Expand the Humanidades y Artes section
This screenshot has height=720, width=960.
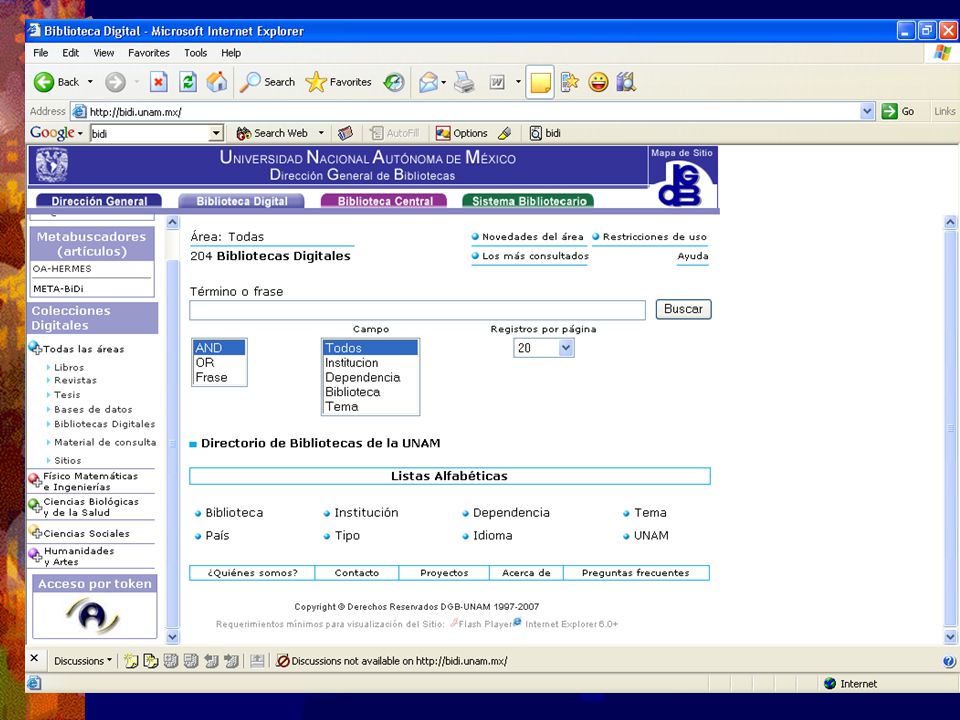[36, 555]
